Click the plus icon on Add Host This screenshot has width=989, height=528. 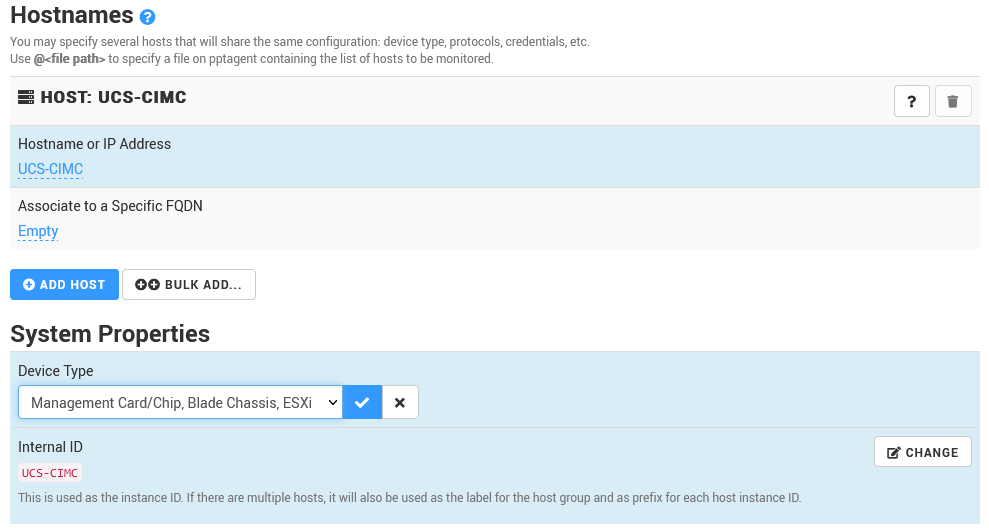coord(29,285)
